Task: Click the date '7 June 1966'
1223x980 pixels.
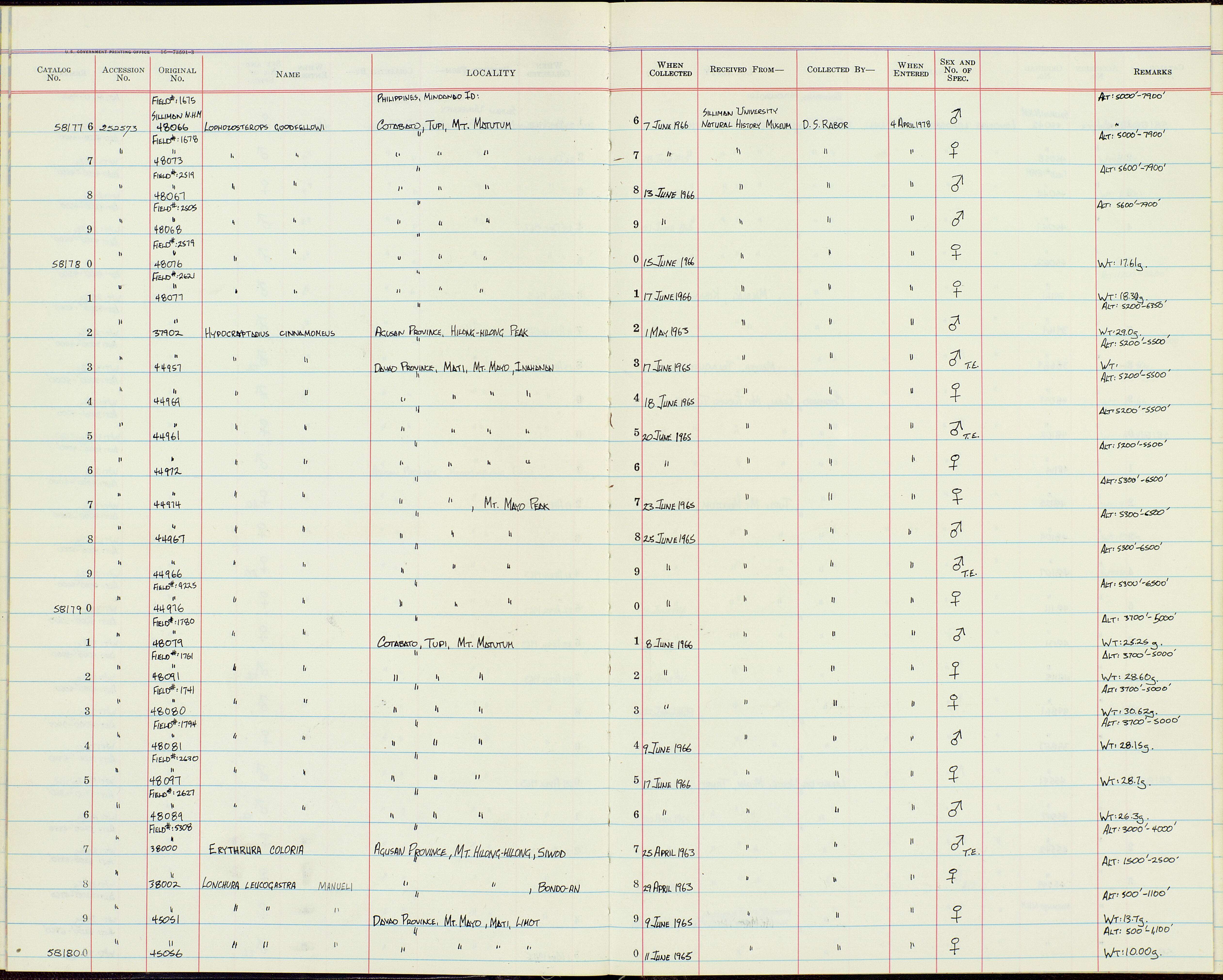Action: [x=667, y=126]
